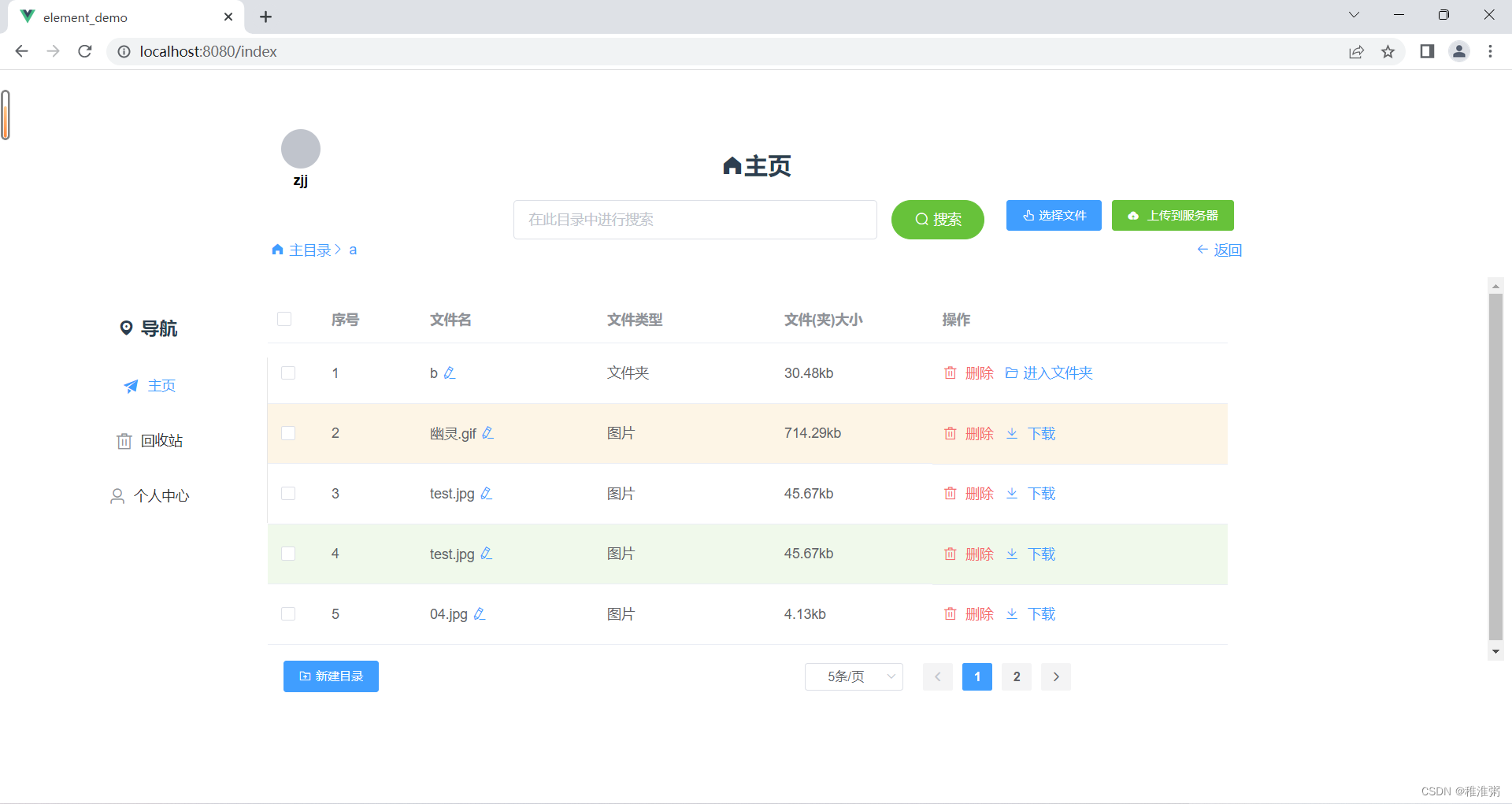Click the 下载 link in the 幽灵.gif row
Screen dimensions: 1512x804
click(x=1041, y=433)
